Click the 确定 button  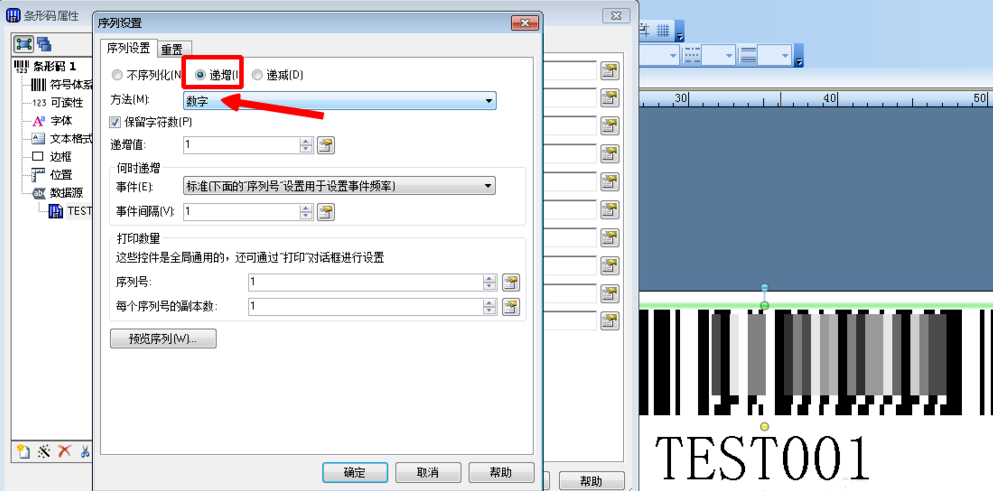[355, 472]
